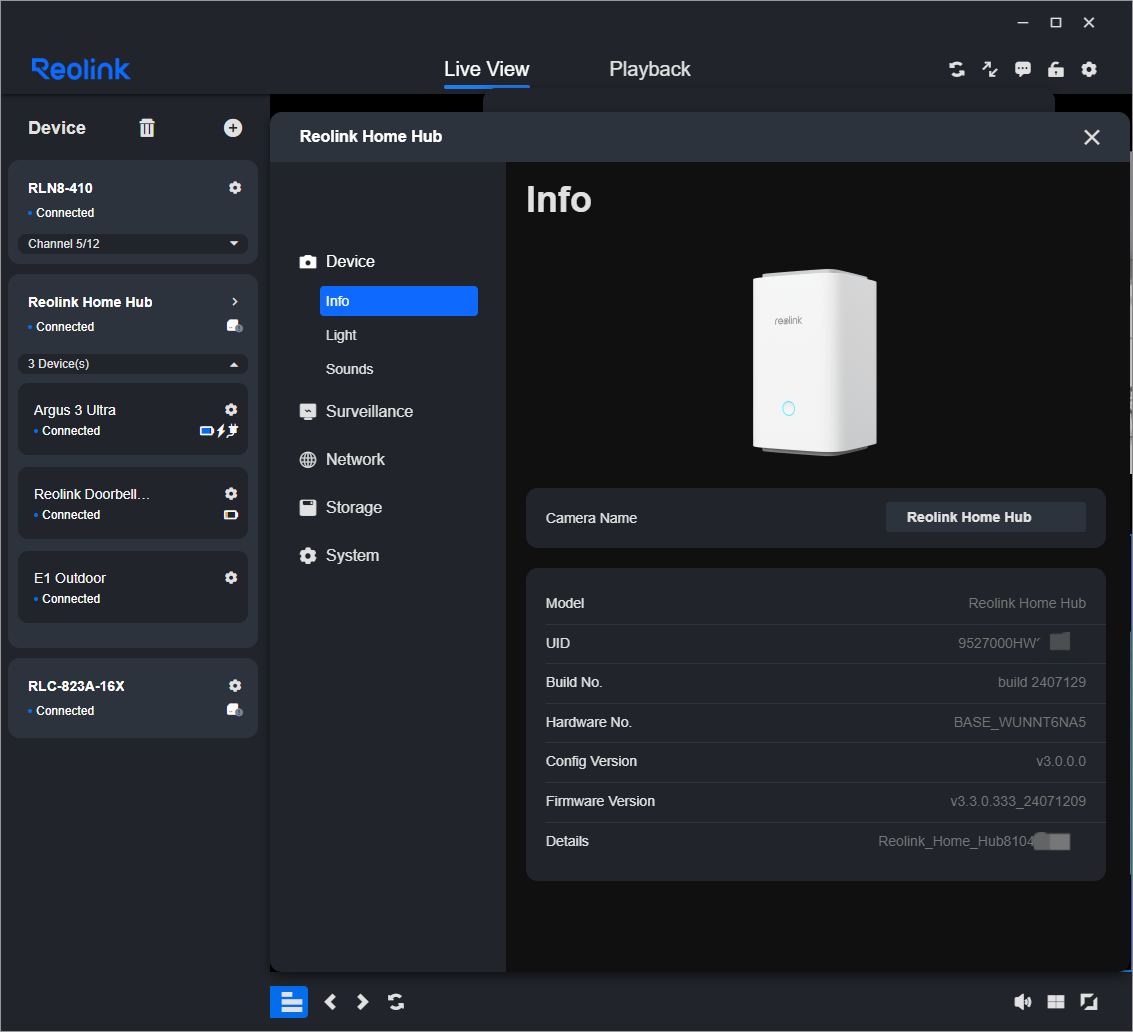
Task: Expand Reolink Home Hub chevron arrow
Action: 235,301
